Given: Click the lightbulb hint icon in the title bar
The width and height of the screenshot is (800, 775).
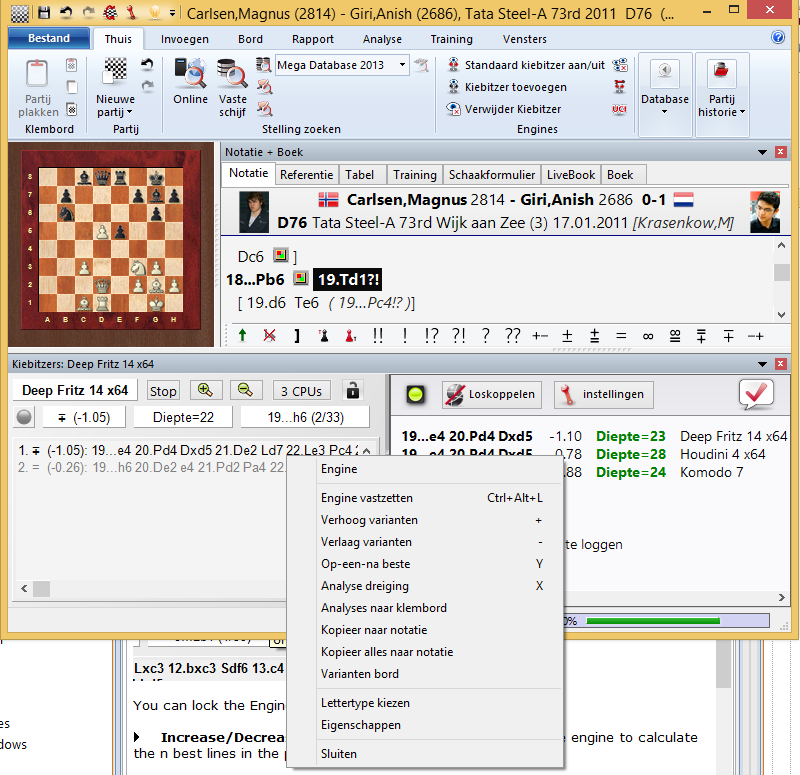Looking at the screenshot, I should coord(154,12).
